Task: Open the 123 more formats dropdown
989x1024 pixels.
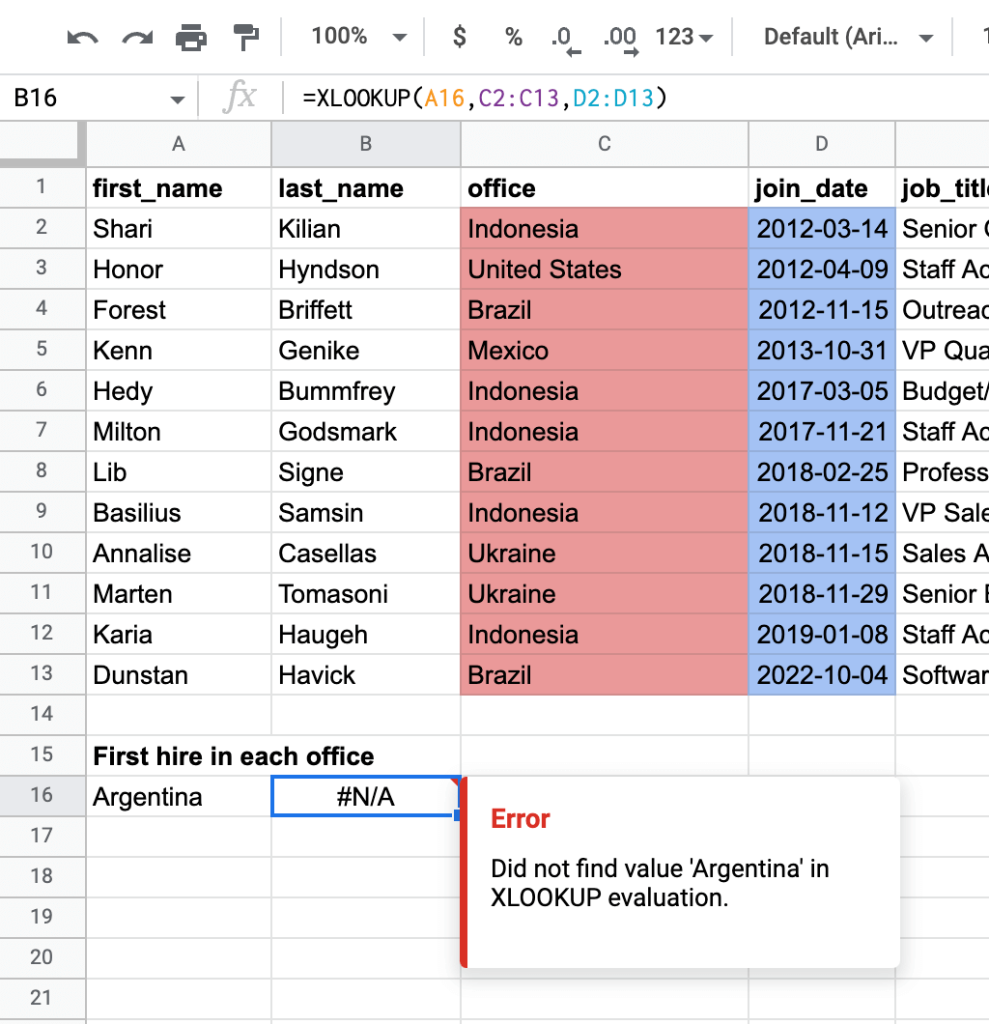Action: (683, 37)
